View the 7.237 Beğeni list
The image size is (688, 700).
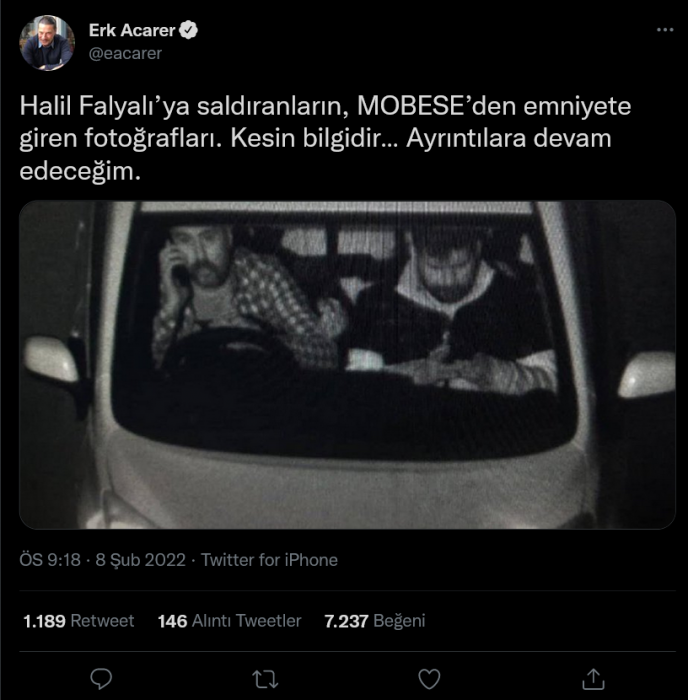[x=375, y=621]
